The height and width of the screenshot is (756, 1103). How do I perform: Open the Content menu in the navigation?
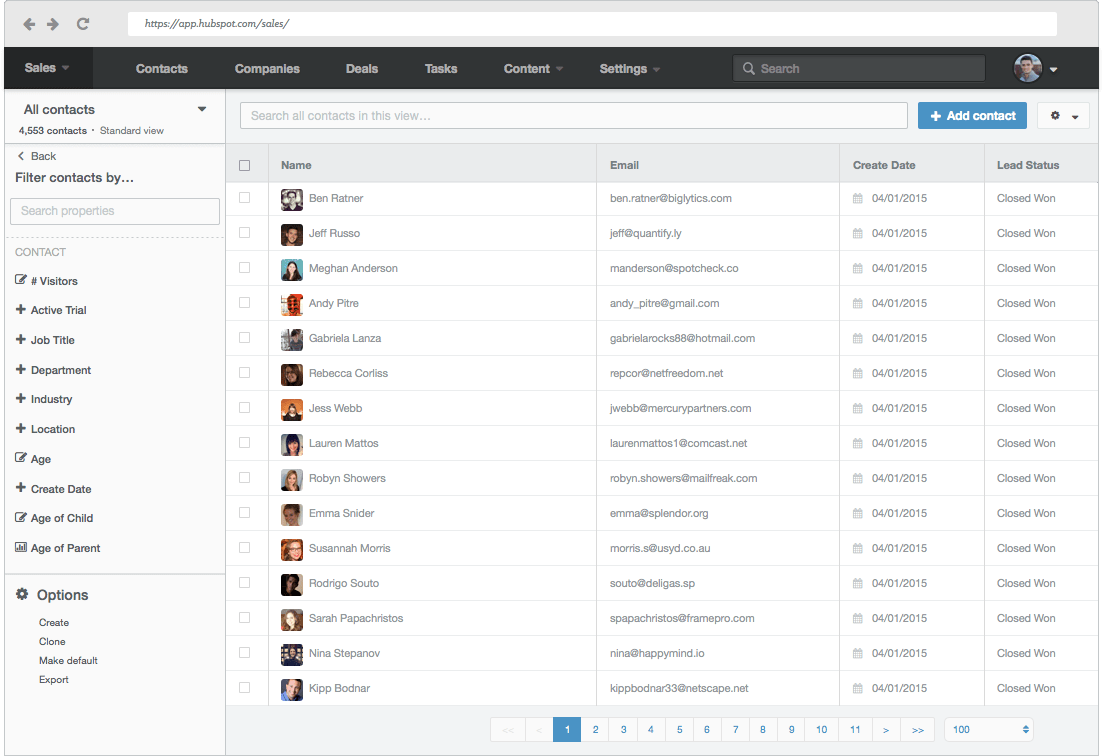click(x=527, y=68)
